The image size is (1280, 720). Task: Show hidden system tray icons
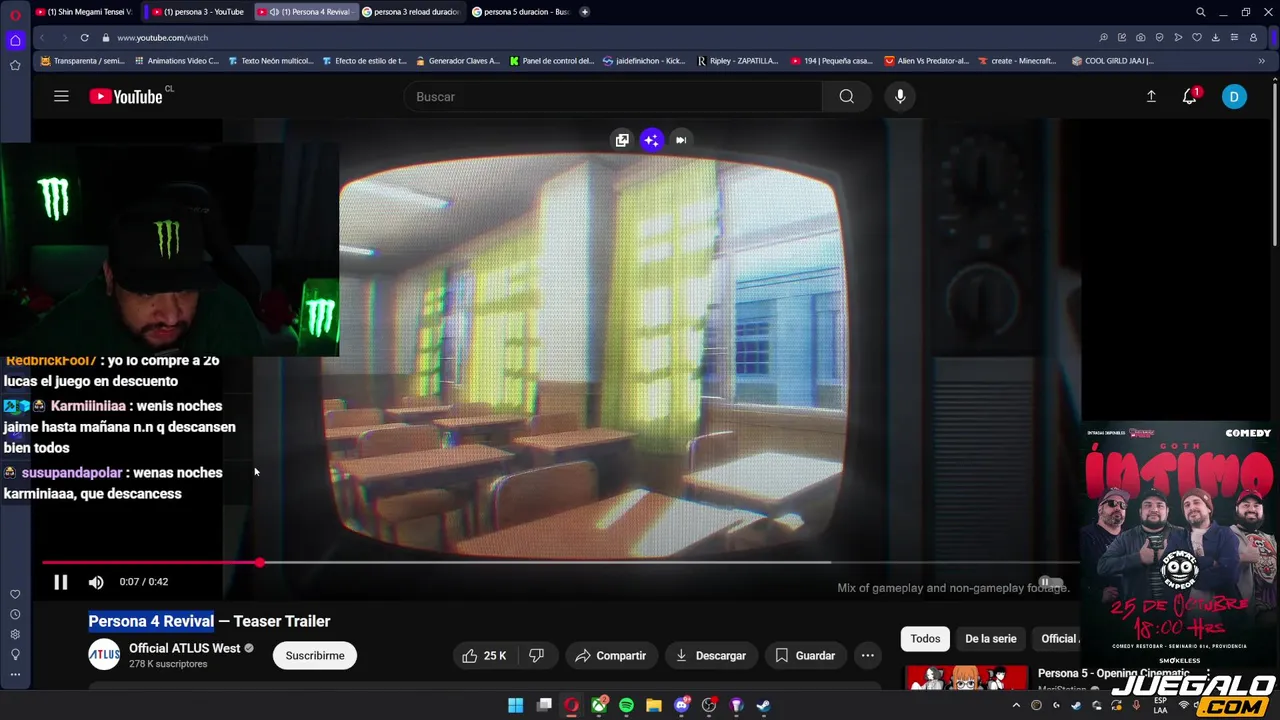click(x=1016, y=705)
